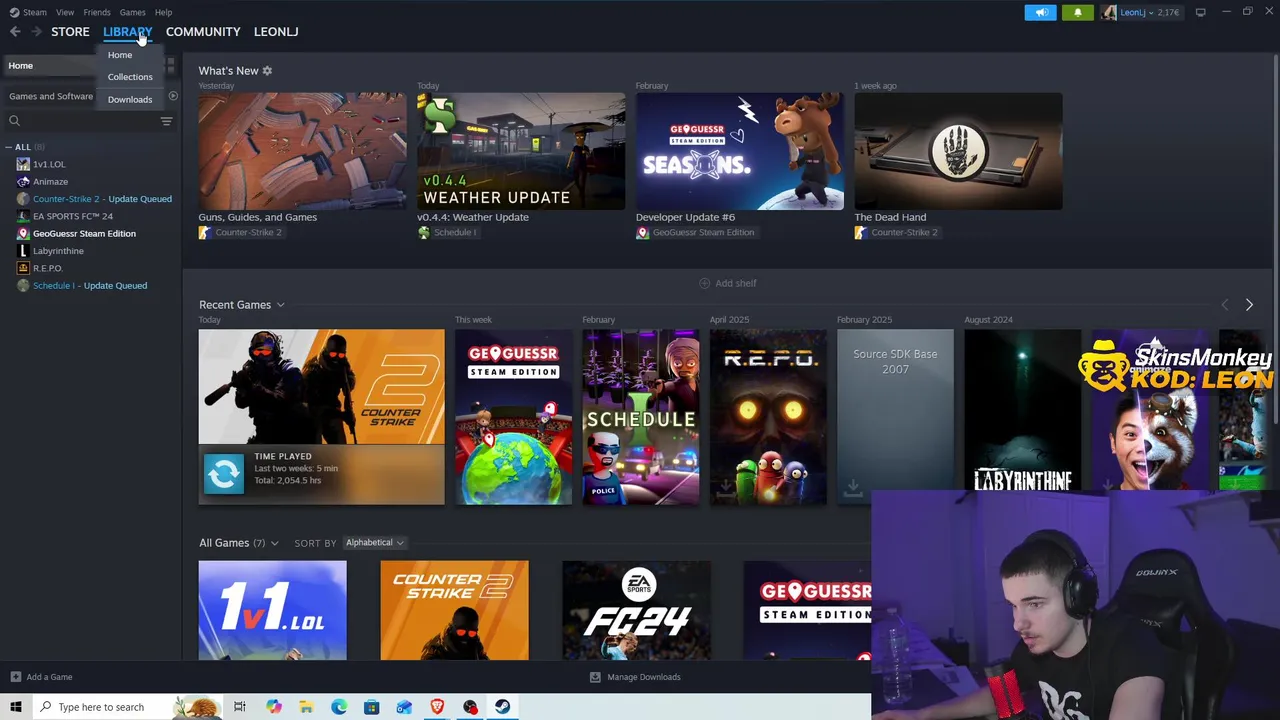Image resolution: width=1280 pixels, height=720 pixels.
Task: Open the library filter options icon
Action: 166,121
